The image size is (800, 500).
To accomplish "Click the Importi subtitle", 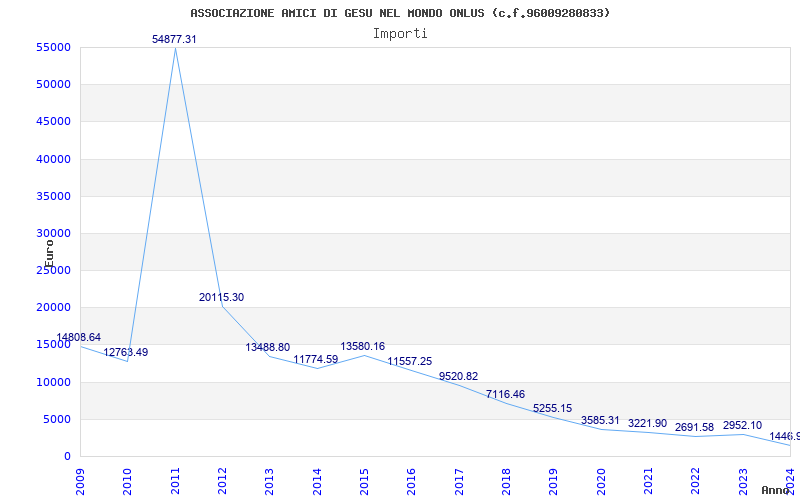I will [400, 34].
